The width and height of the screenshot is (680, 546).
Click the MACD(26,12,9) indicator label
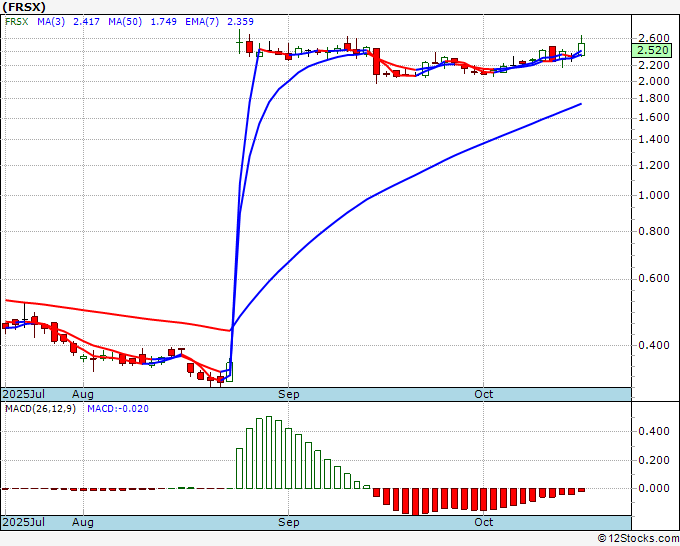(40, 409)
